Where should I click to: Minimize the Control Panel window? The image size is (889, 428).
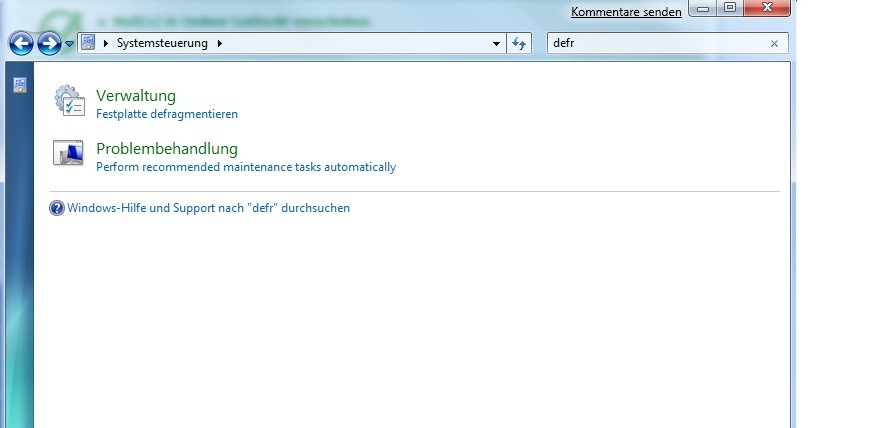[702, 8]
